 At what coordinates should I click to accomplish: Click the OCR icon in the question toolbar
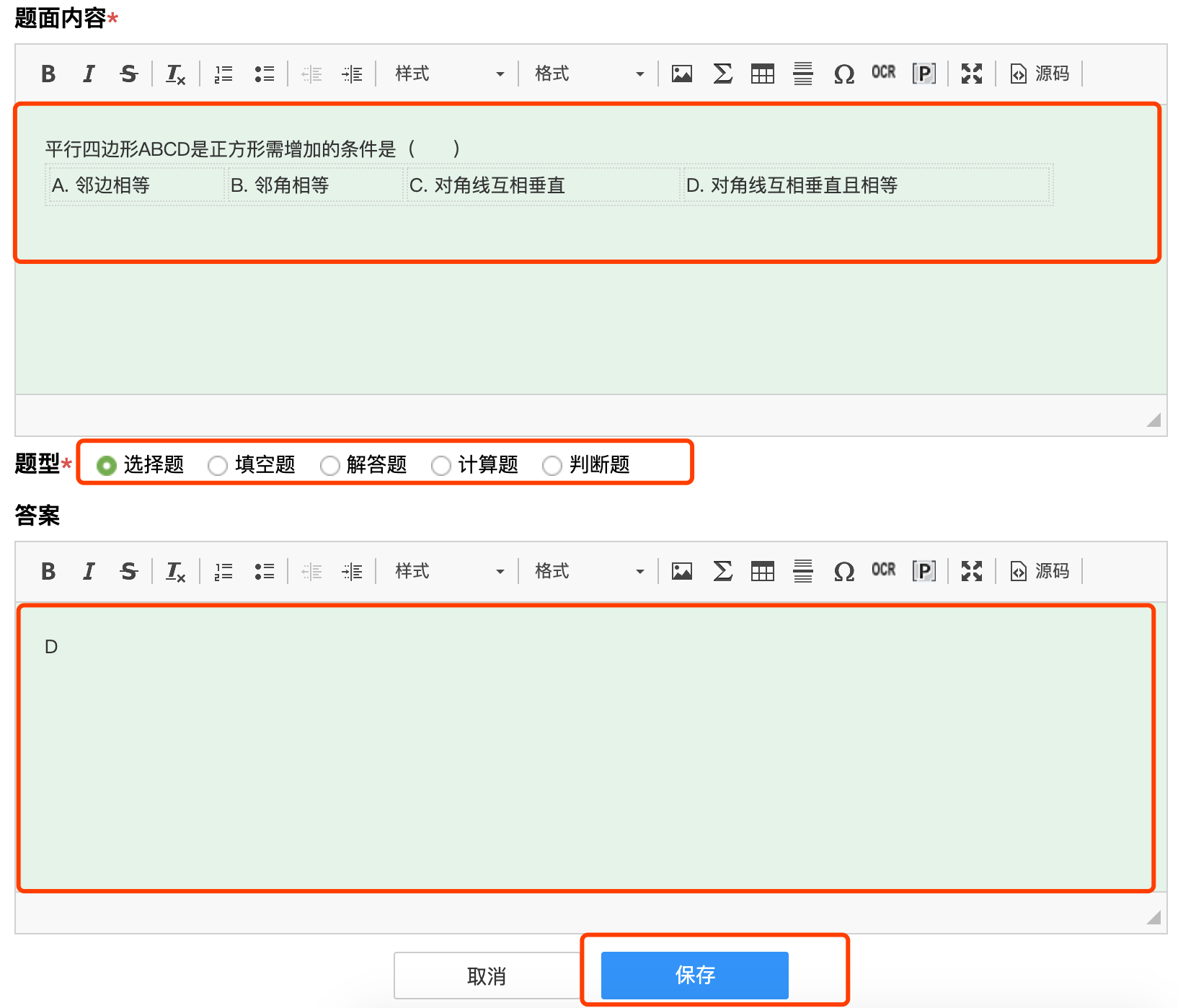pos(883,73)
